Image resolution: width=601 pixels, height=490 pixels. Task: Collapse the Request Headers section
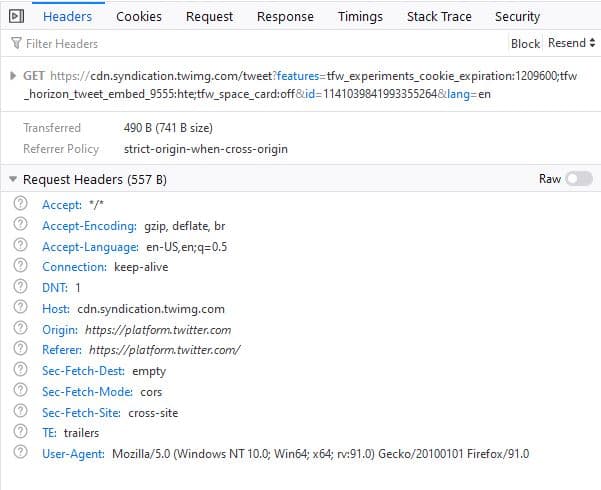pyautogui.click(x=13, y=180)
